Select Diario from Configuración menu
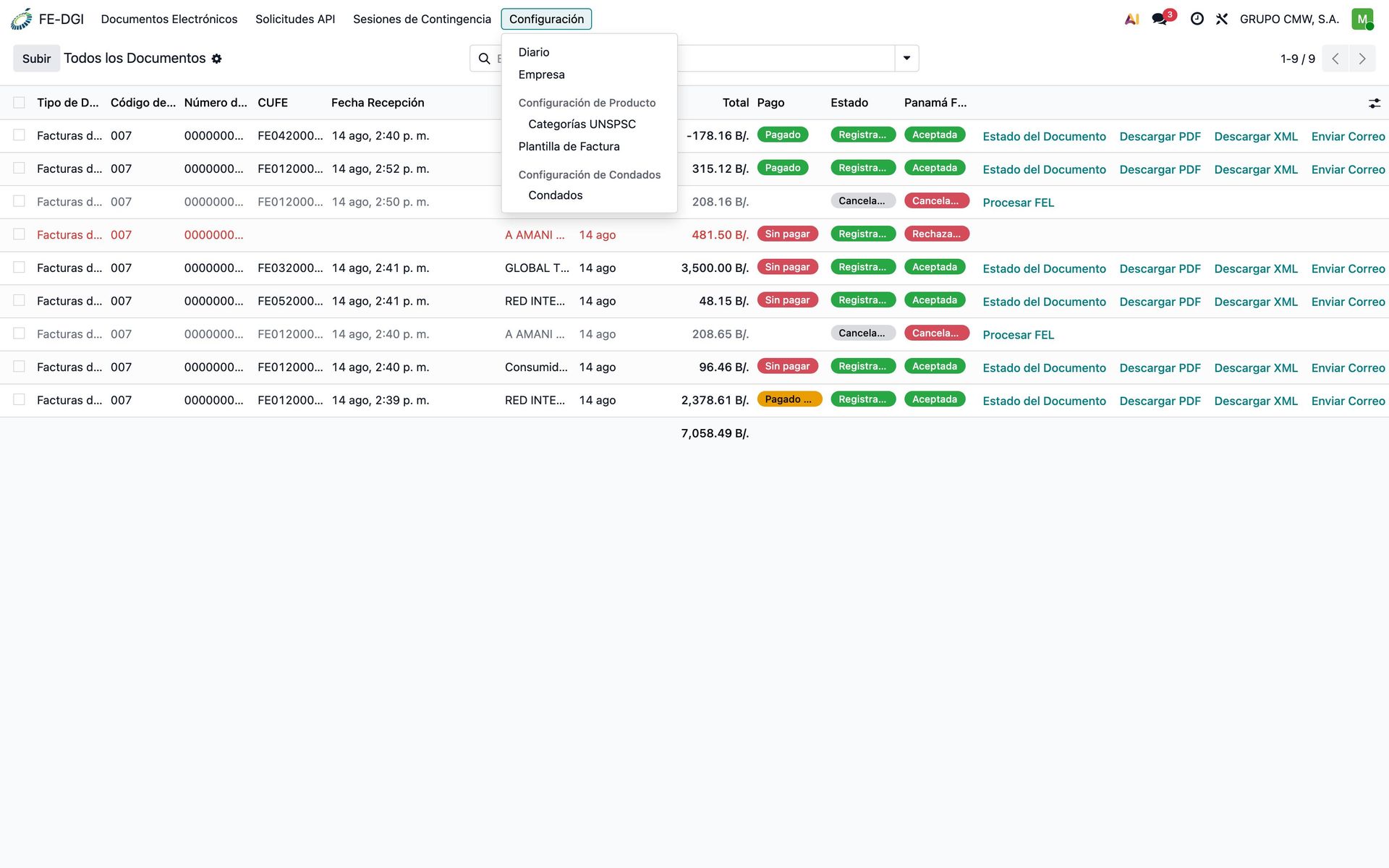1389x868 pixels. [534, 52]
